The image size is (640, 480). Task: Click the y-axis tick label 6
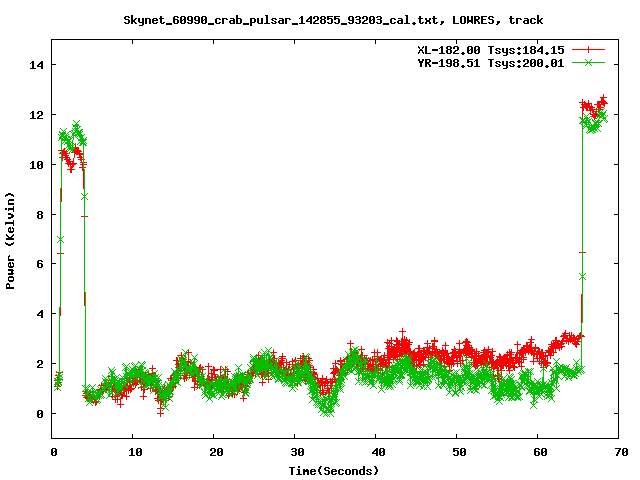coord(41,264)
